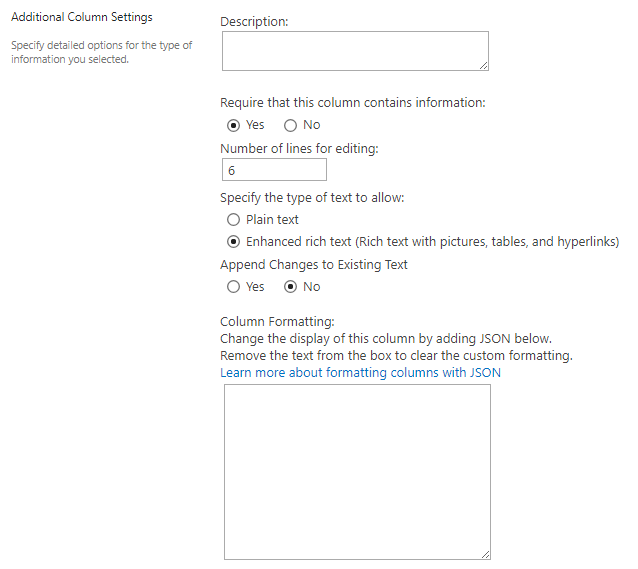The width and height of the screenshot is (638, 569).
Task: Click the Number of lines for editing label
Action: click(x=299, y=149)
